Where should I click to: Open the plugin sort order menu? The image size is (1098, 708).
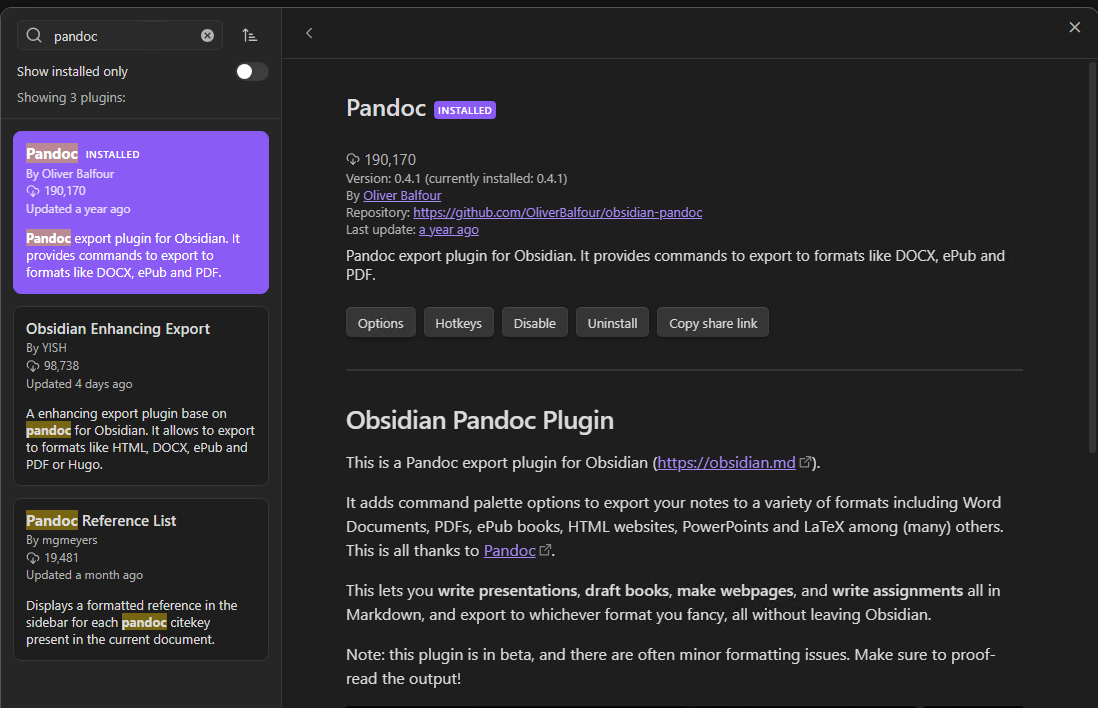click(249, 35)
